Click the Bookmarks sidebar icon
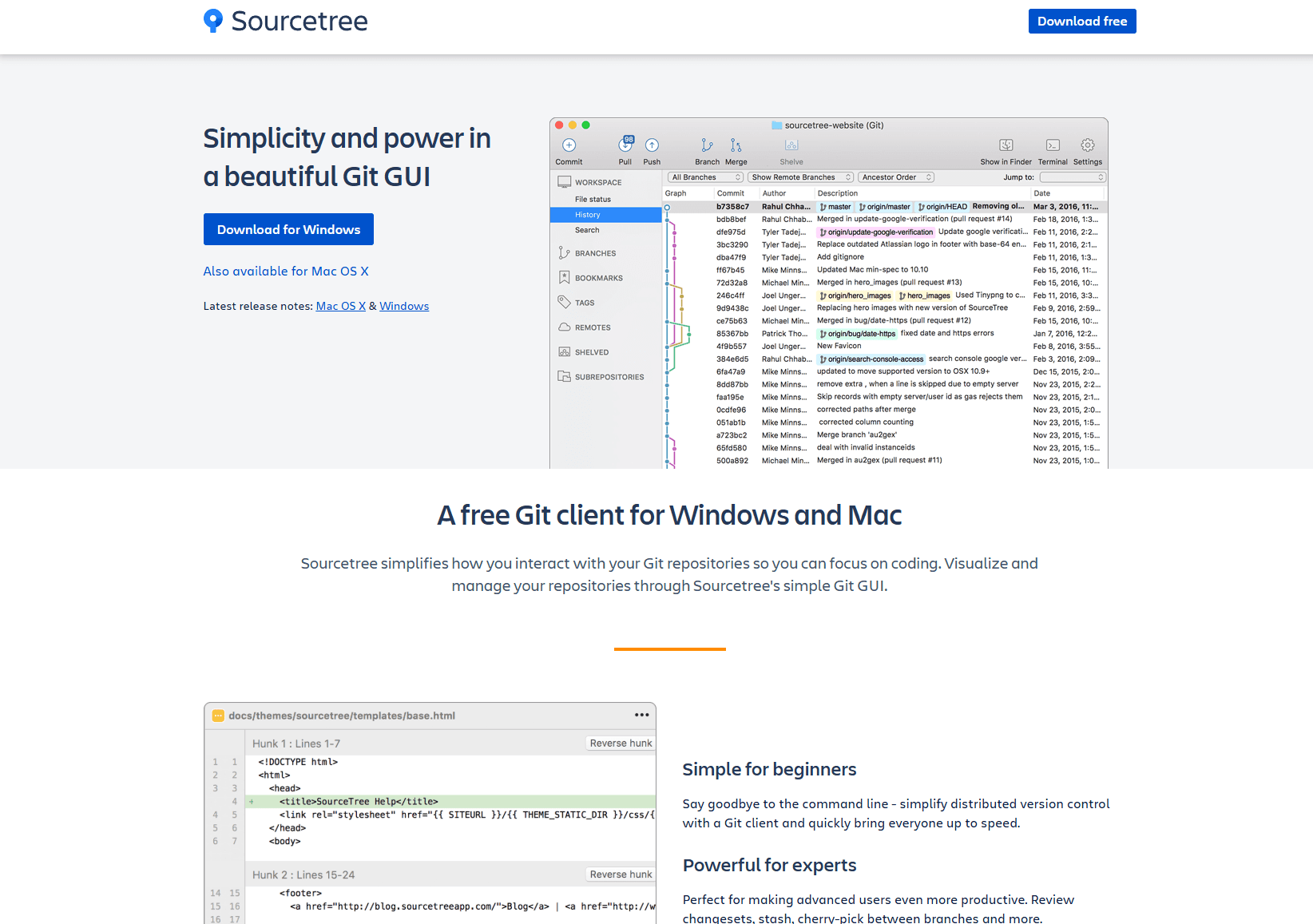 point(564,278)
